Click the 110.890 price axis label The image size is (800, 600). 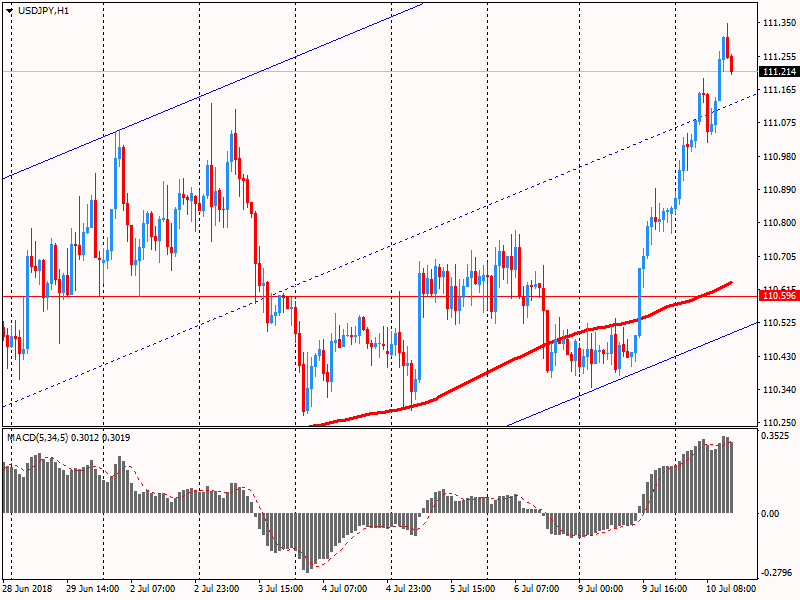[x=779, y=190]
